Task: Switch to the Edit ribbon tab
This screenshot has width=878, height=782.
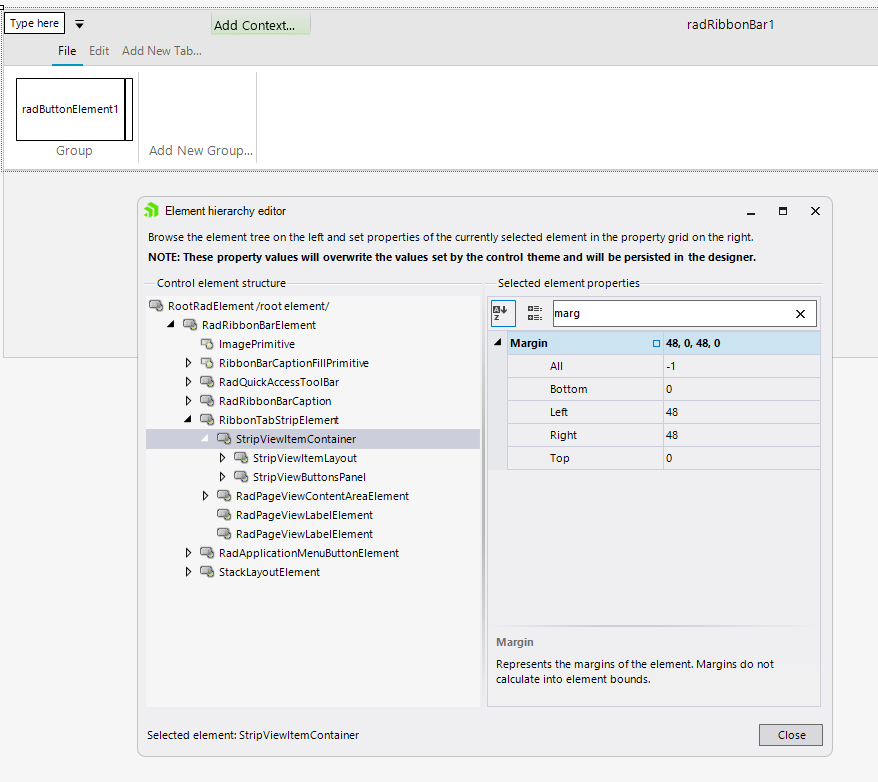Action: click(x=99, y=51)
